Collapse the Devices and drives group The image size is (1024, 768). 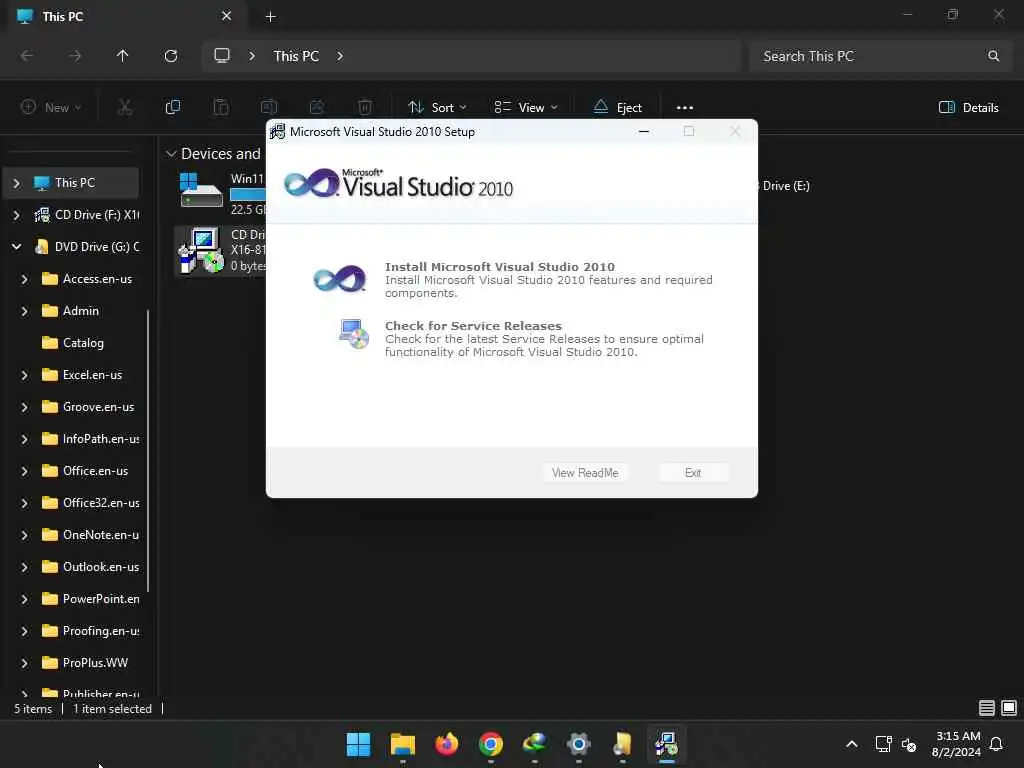click(171, 154)
